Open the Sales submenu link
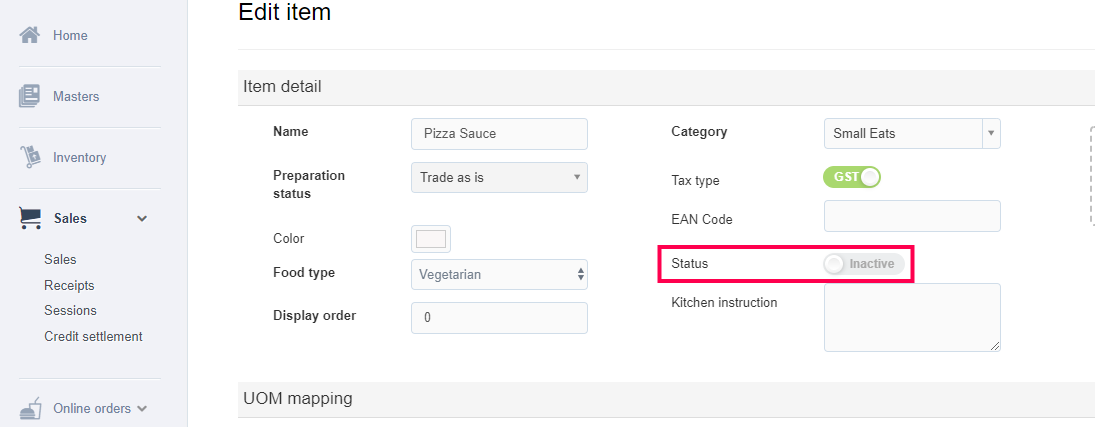 point(60,259)
